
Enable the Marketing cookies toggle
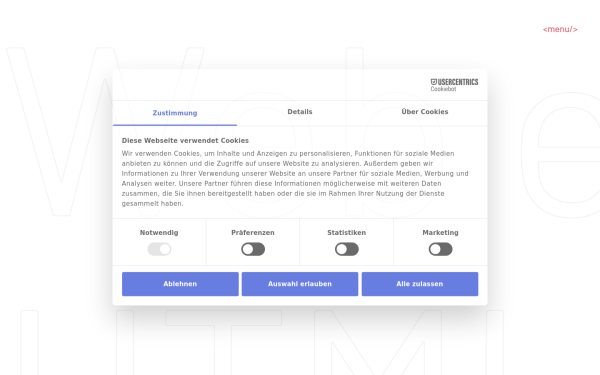coord(440,249)
